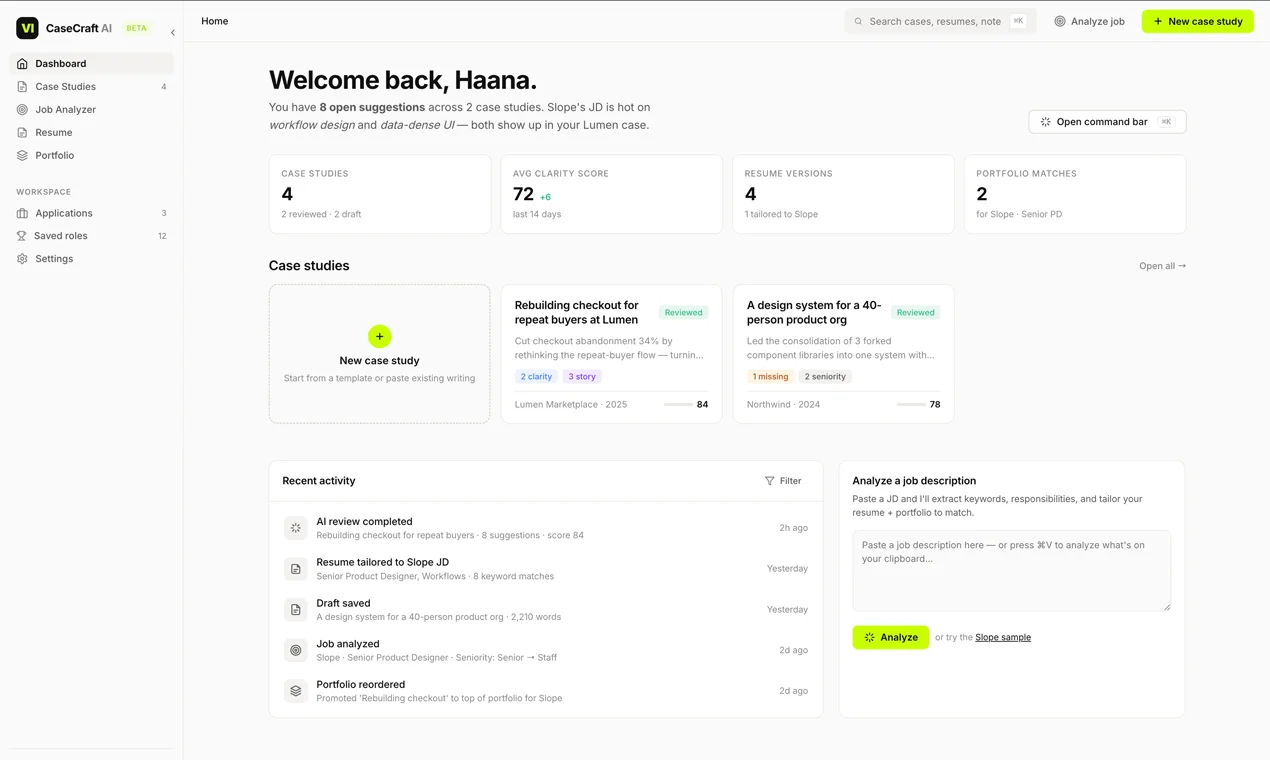
Task: Open the Portfolio page in the sidebar
Action: (91, 155)
